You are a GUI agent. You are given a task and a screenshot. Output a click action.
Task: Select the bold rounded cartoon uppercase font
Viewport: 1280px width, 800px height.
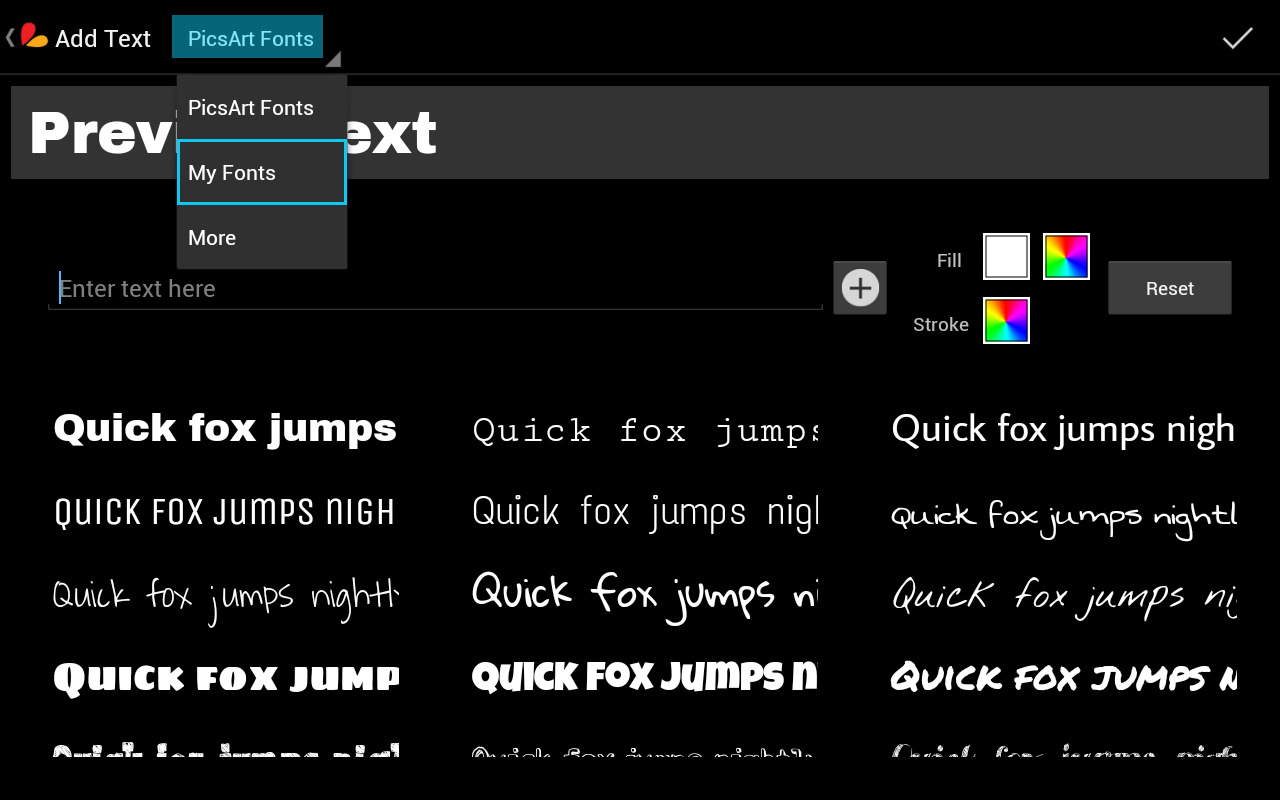(x=645, y=677)
